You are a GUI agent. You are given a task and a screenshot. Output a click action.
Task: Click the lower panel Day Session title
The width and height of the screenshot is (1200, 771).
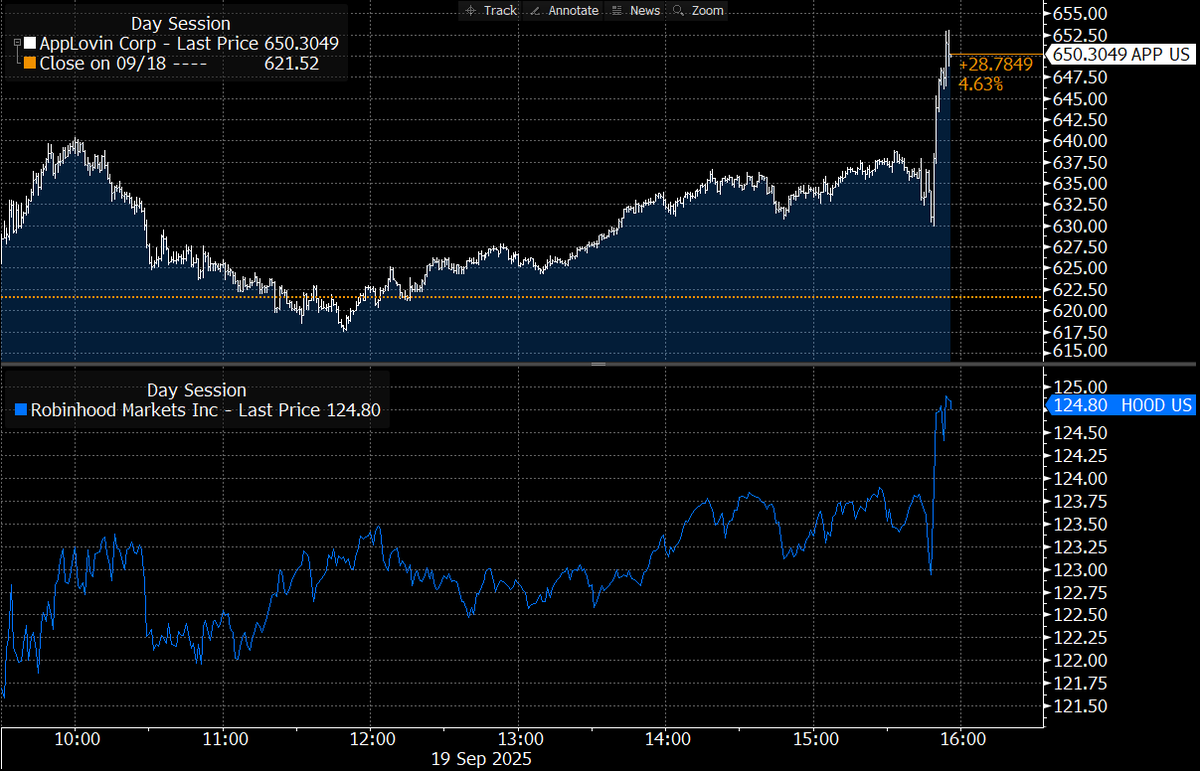(196, 390)
